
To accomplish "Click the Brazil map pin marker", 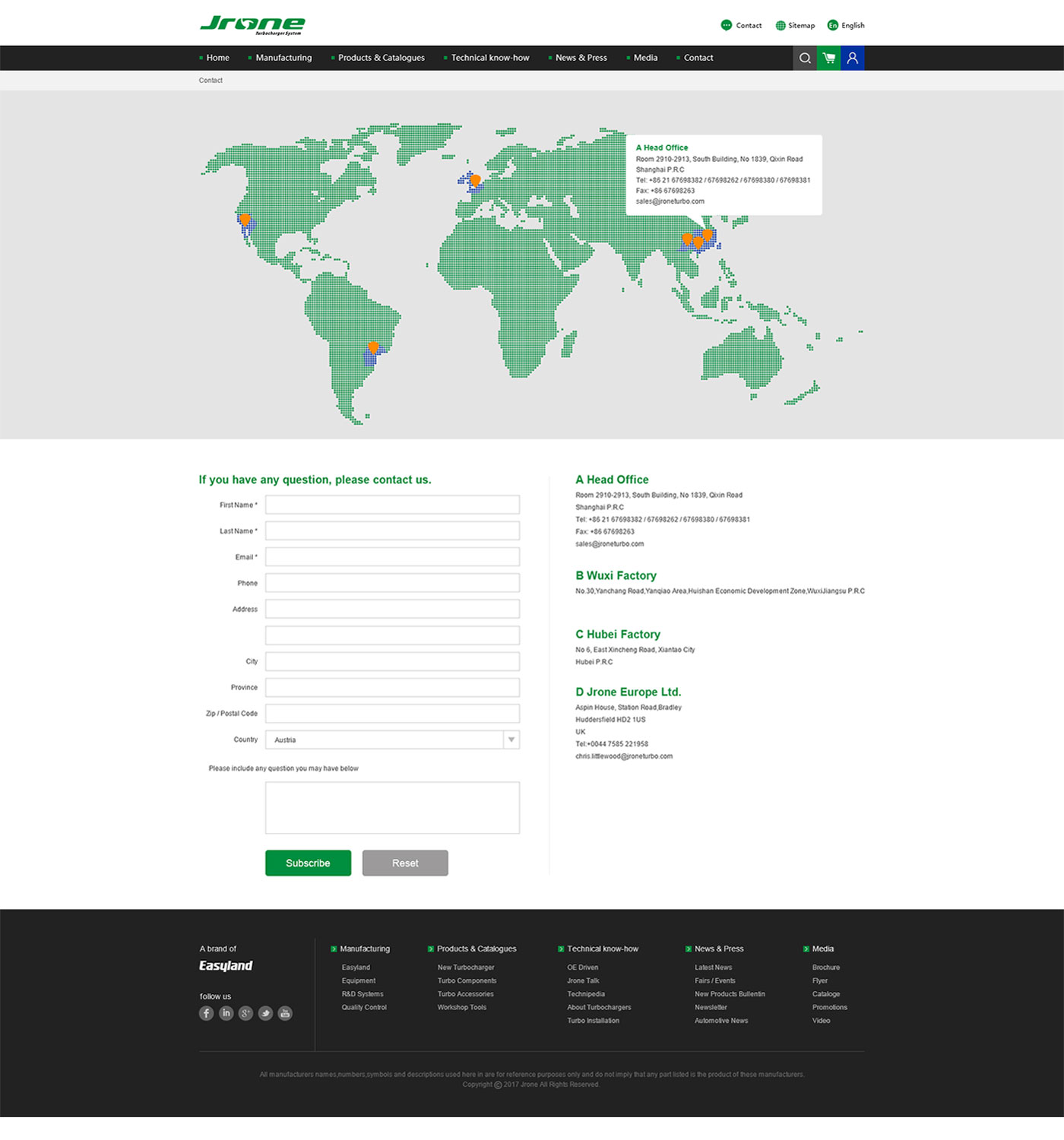I will pos(373,348).
